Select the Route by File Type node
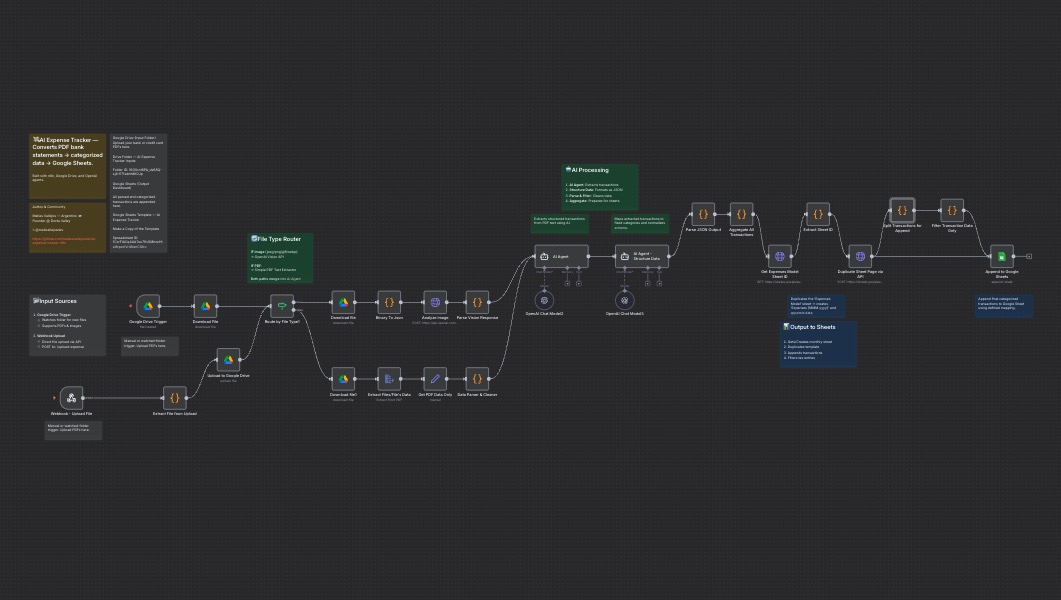This screenshot has width=1061, height=600. (281, 306)
